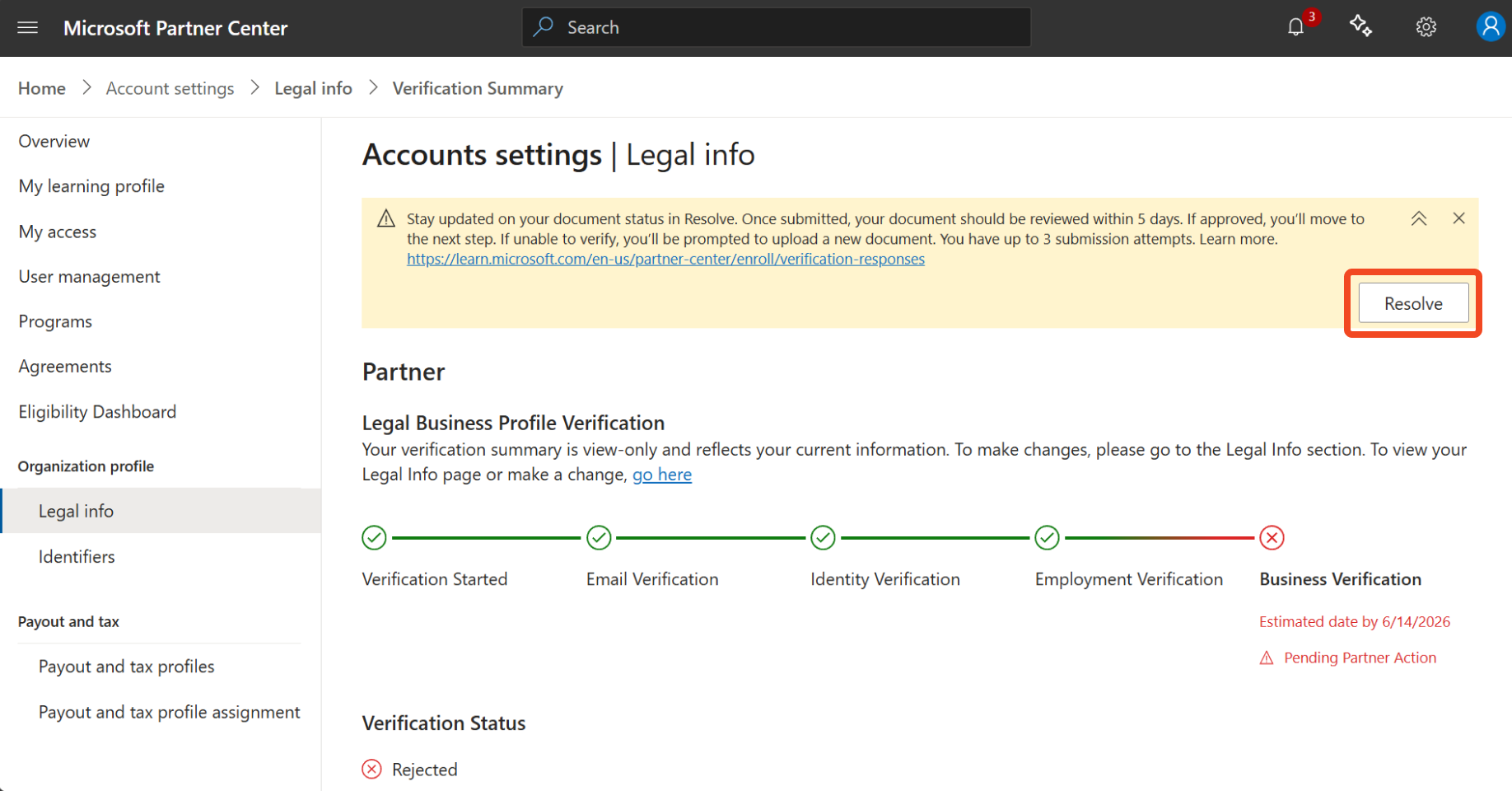Open the hamburger navigation menu
This screenshot has width=1512, height=791.
click(x=27, y=28)
